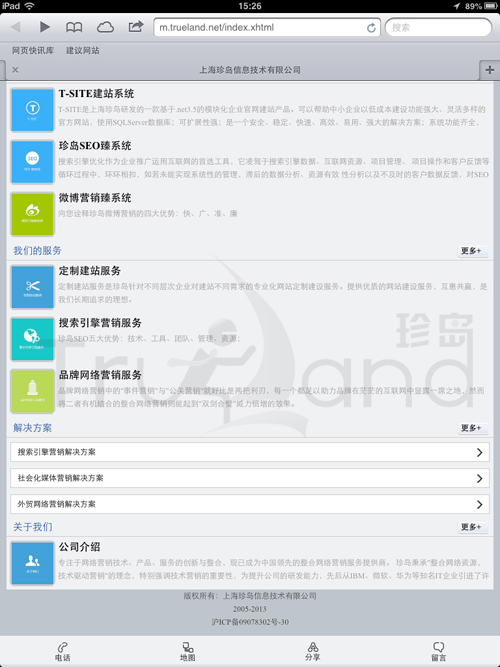The image size is (500, 667).
Task: Tap the 分享 share icon in the bottom bar
Action: click(x=313, y=652)
